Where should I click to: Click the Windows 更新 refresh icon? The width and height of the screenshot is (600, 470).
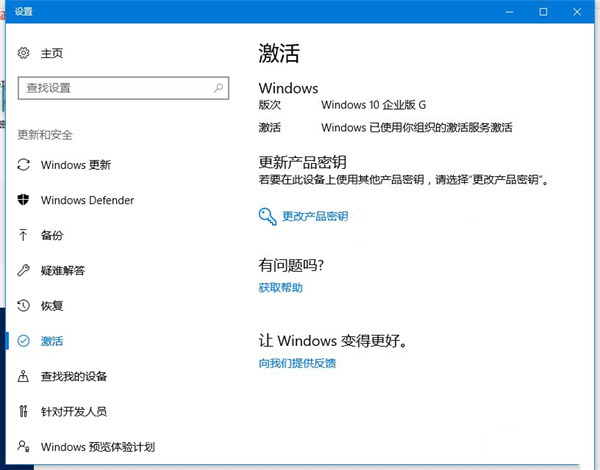[x=24, y=165]
